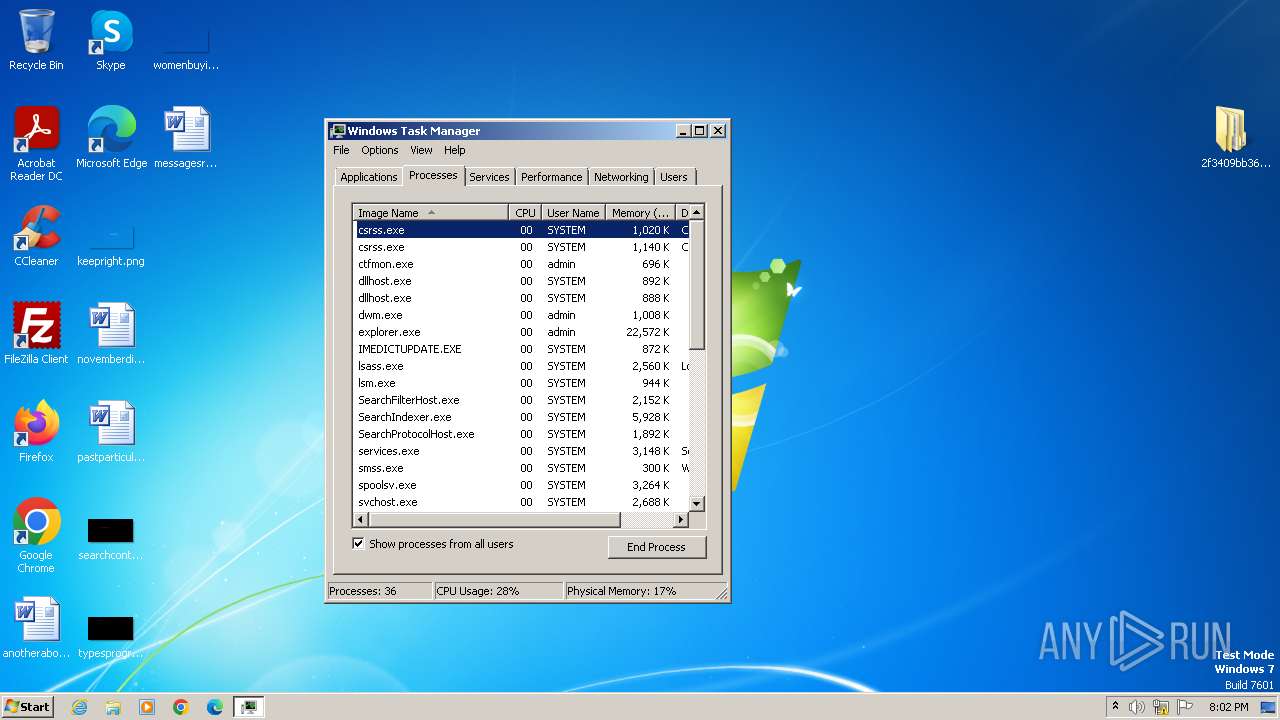The width and height of the screenshot is (1280, 720).
Task: Select the typesprogr... desktop file
Action: [x=111, y=635]
